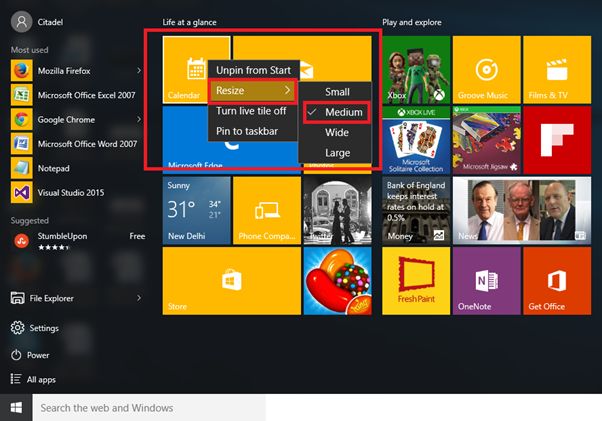Open the Money tile

[416, 211]
